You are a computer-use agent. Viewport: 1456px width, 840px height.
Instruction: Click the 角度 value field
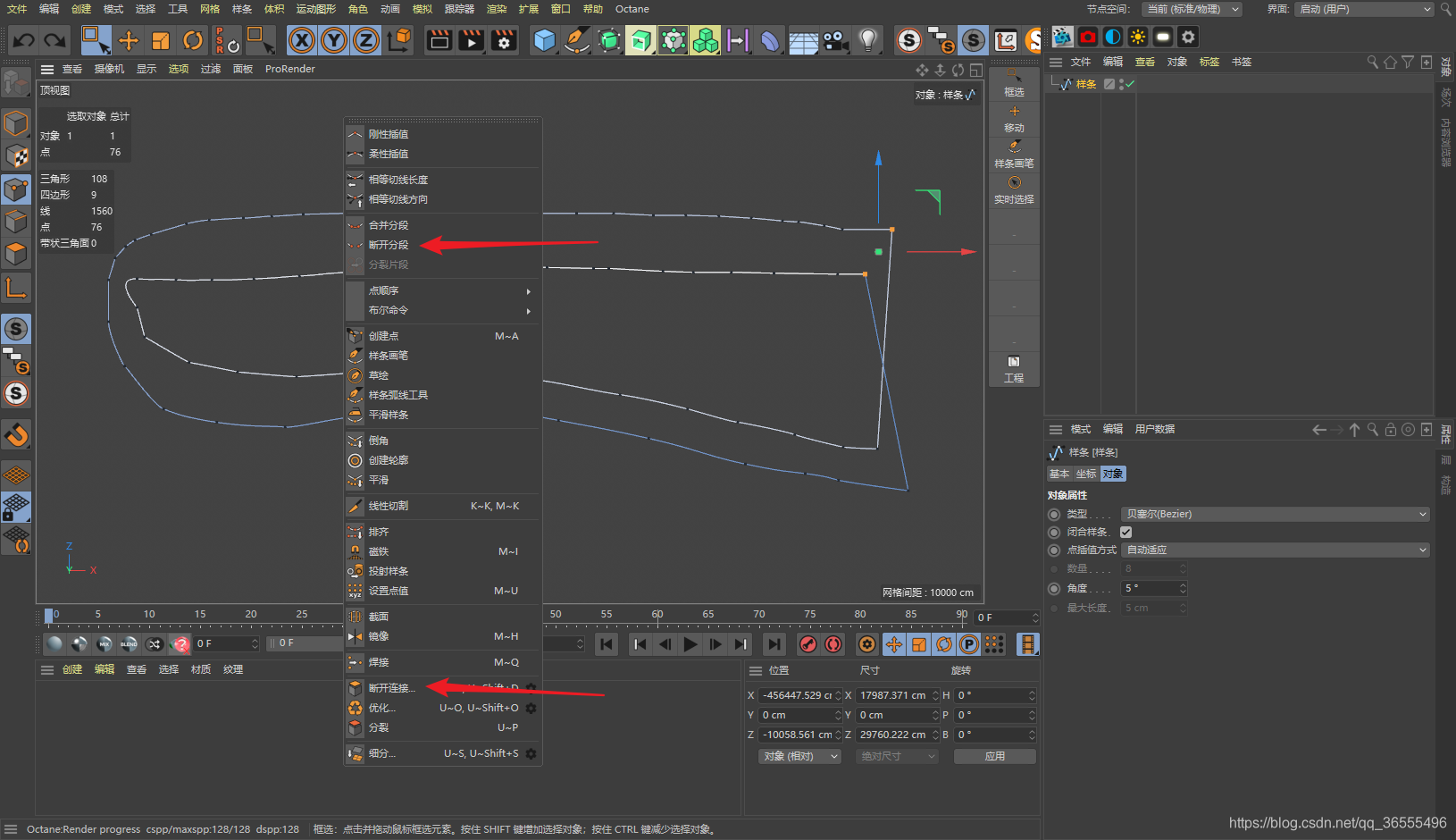1154,588
